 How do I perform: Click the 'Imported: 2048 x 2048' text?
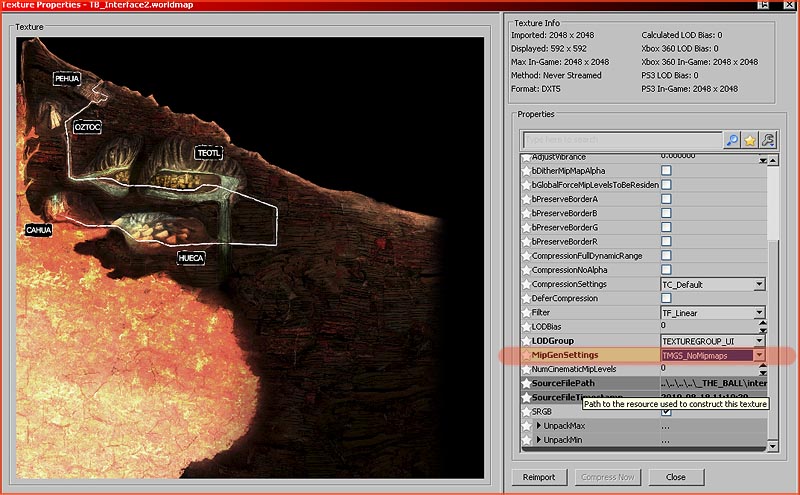point(553,35)
